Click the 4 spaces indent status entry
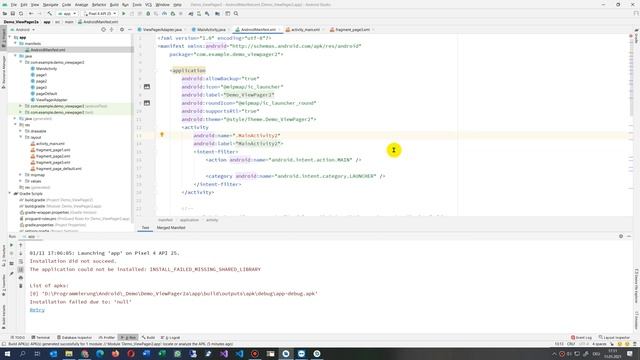 tap(599, 344)
